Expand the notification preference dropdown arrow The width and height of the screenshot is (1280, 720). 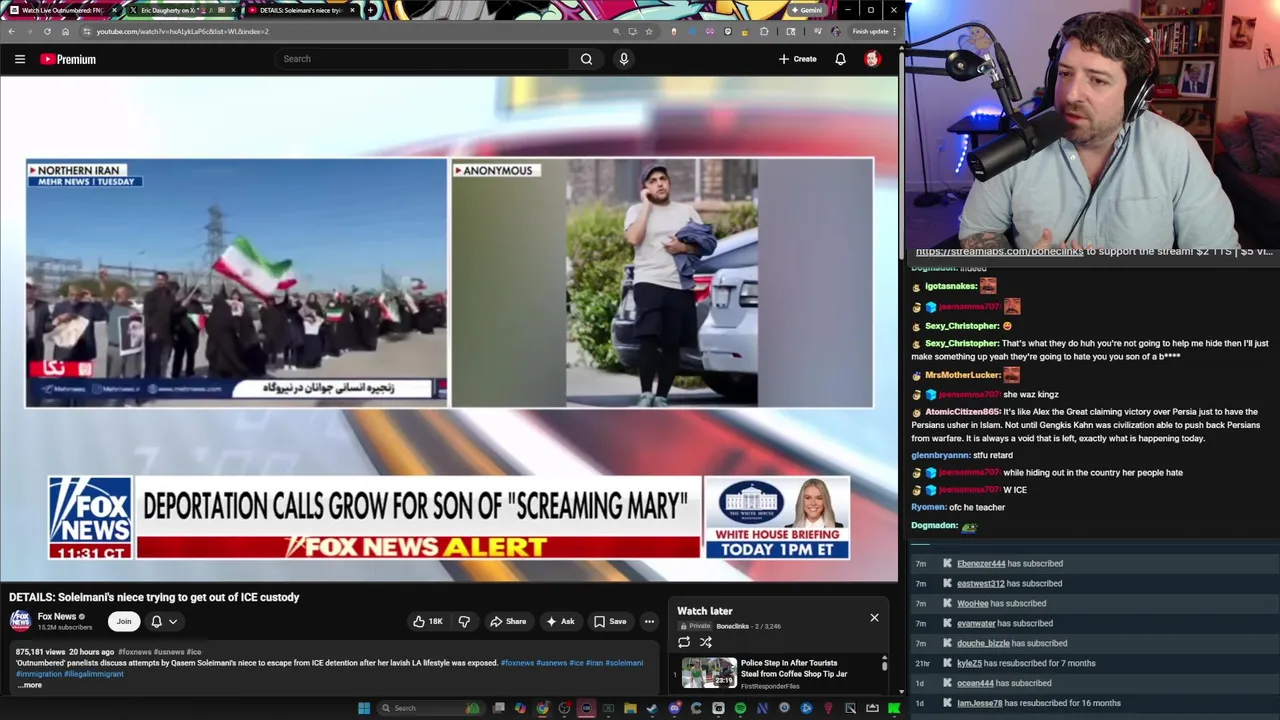tap(173, 622)
